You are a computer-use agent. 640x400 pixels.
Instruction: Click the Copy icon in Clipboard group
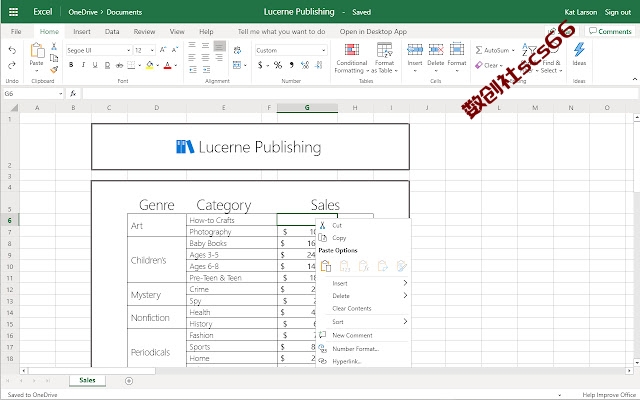pyautogui.click(x=54, y=58)
